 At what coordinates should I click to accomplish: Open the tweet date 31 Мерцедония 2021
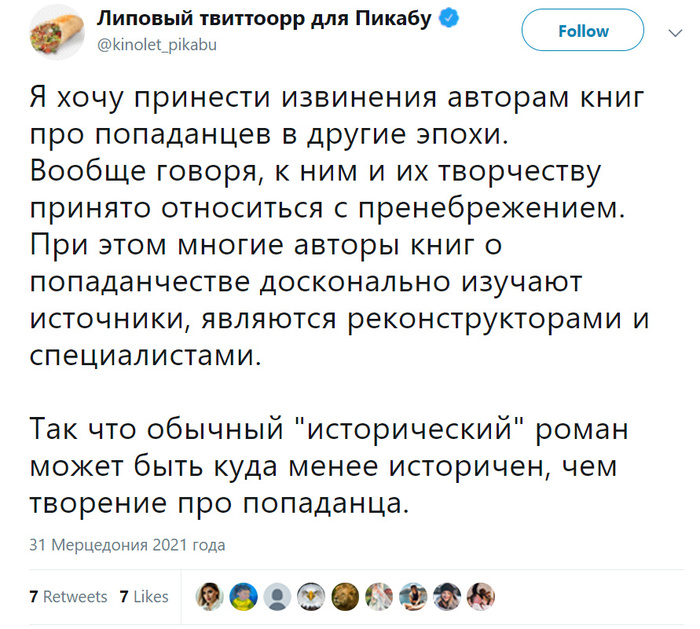tap(127, 545)
